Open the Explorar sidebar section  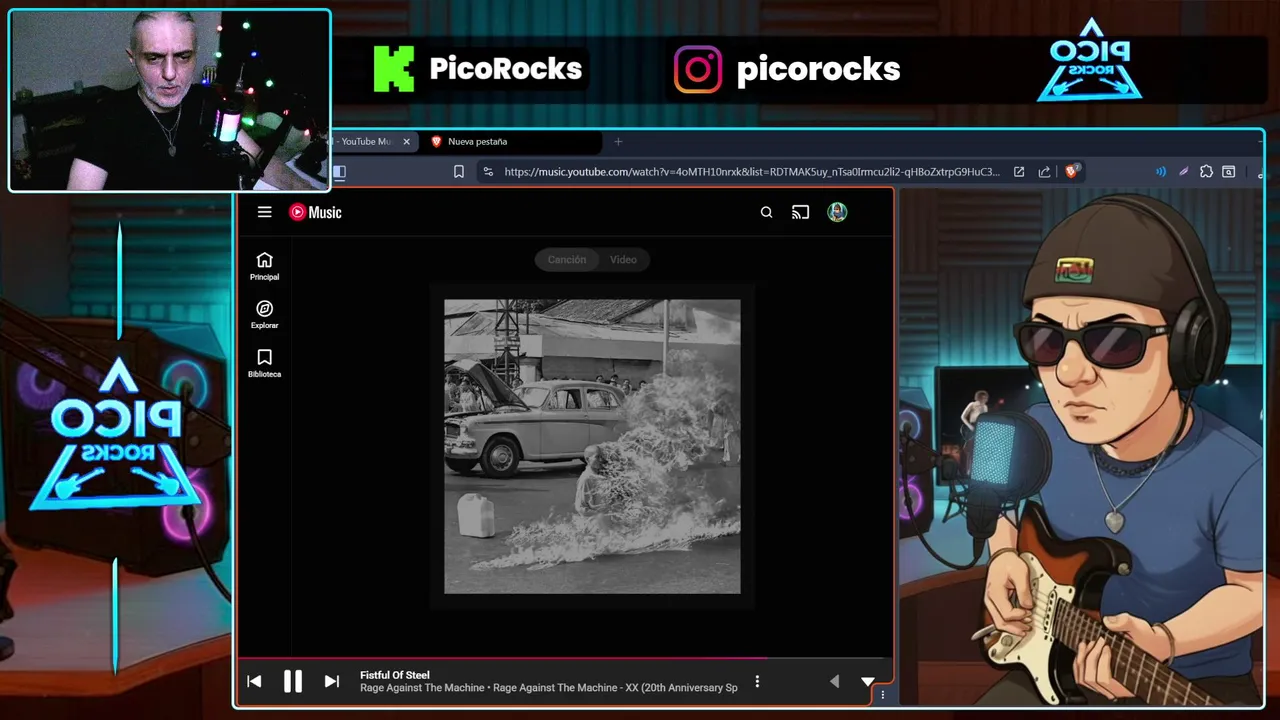click(264, 315)
